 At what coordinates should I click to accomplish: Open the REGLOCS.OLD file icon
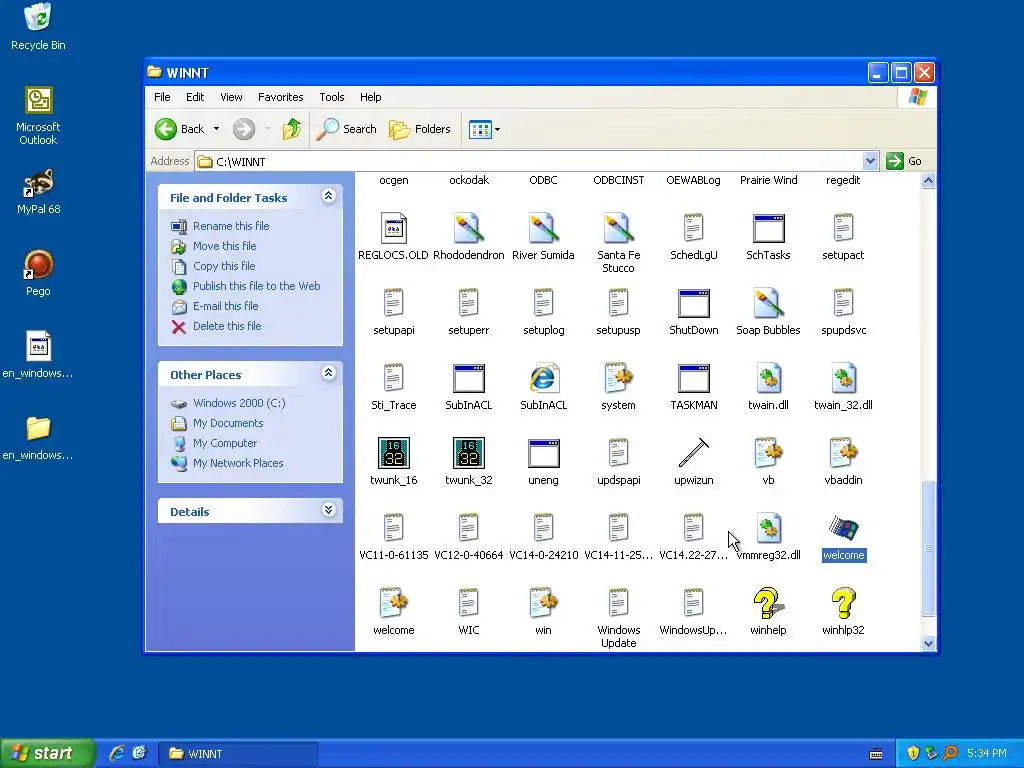[x=393, y=229]
